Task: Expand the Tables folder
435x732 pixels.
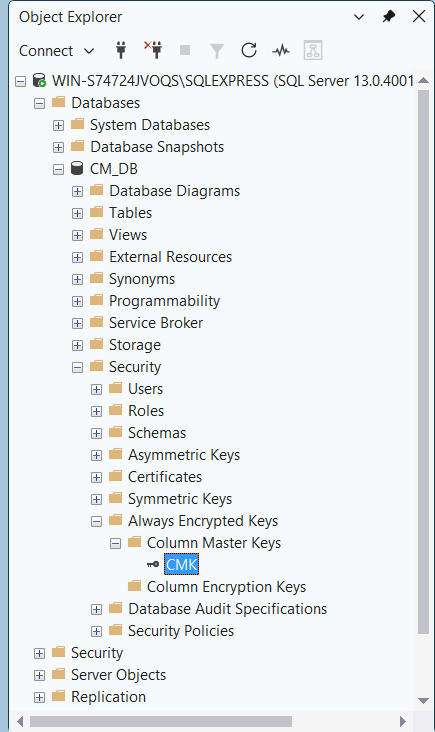Action: click(x=77, y=213)
